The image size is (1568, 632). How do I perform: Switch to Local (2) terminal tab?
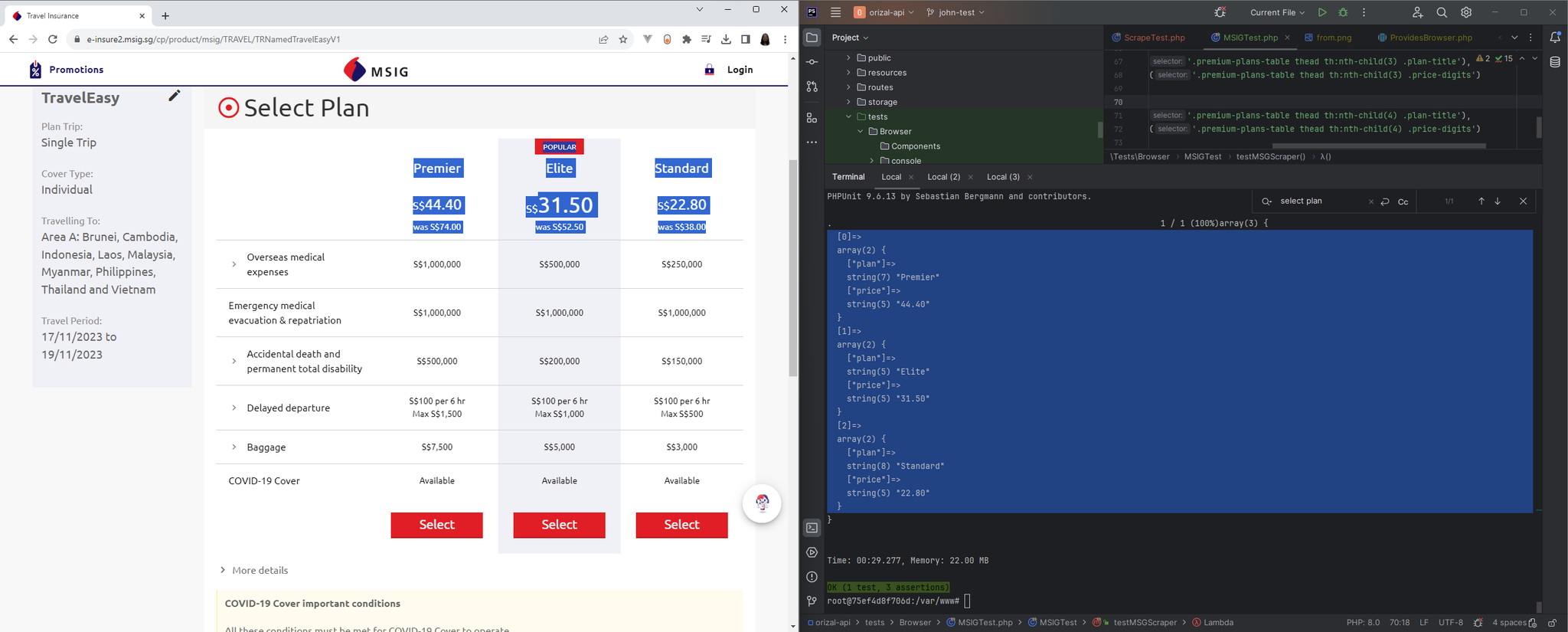(943, 177)
